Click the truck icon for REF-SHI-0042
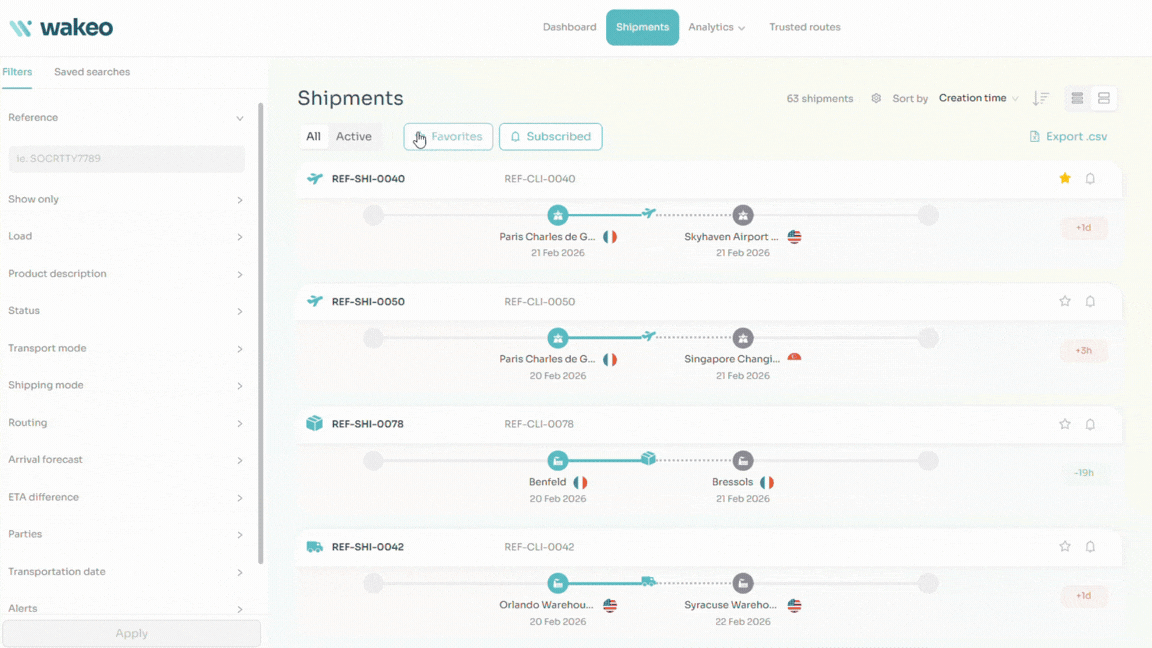The width and height of the screenshot is (1152, 648). click(x=315, y=547)
